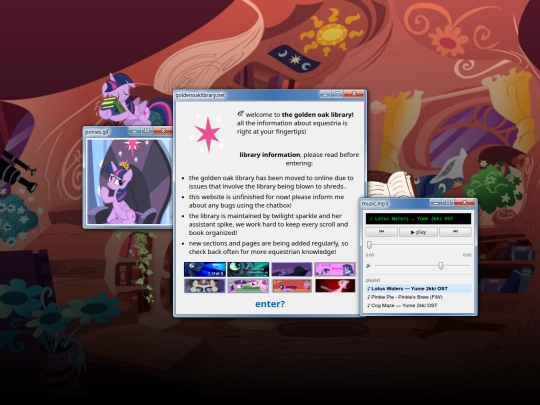Close the goldenoaklibrary.net window

pos(354,94)
